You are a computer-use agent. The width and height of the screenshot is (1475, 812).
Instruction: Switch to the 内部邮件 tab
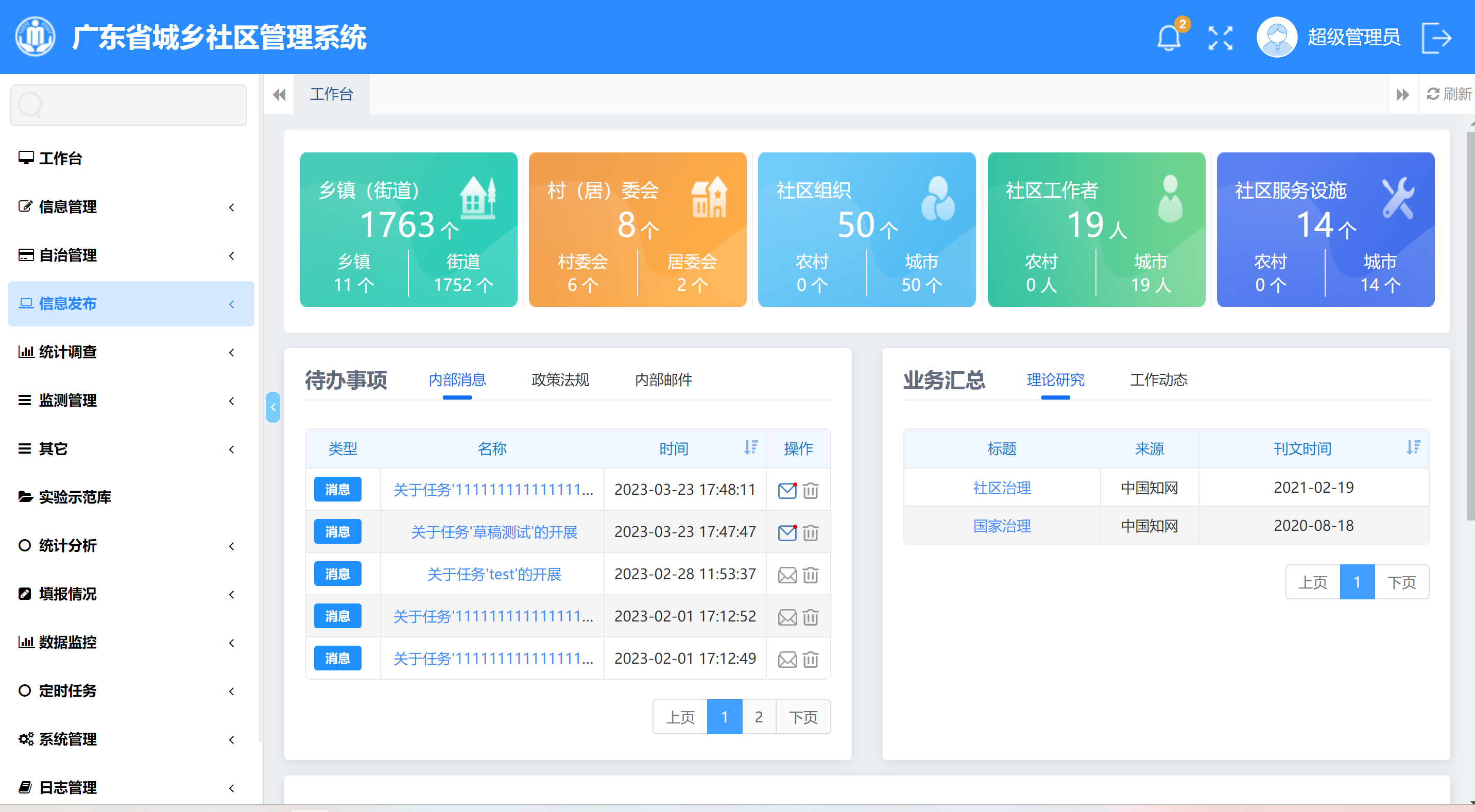tap(664, 379)
